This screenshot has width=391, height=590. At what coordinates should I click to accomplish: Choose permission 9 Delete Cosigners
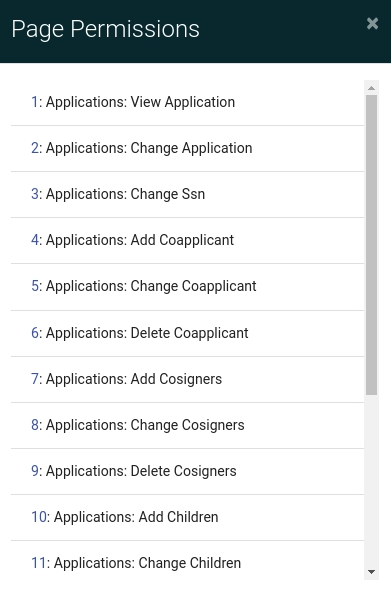pyautogui.click(x=187, y=471)
